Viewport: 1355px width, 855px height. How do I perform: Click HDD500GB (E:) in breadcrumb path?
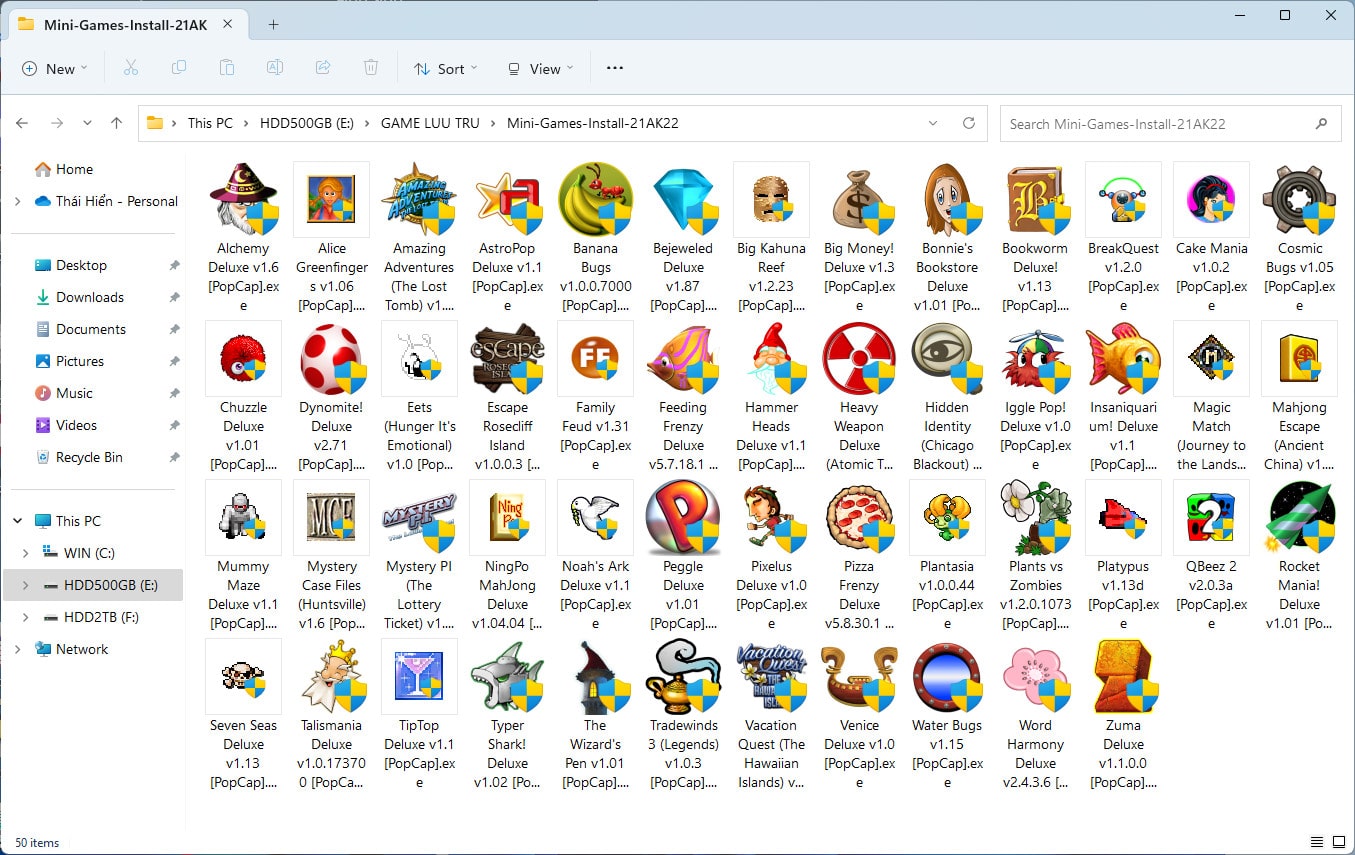pyautogui.click(x=308, y=124)
